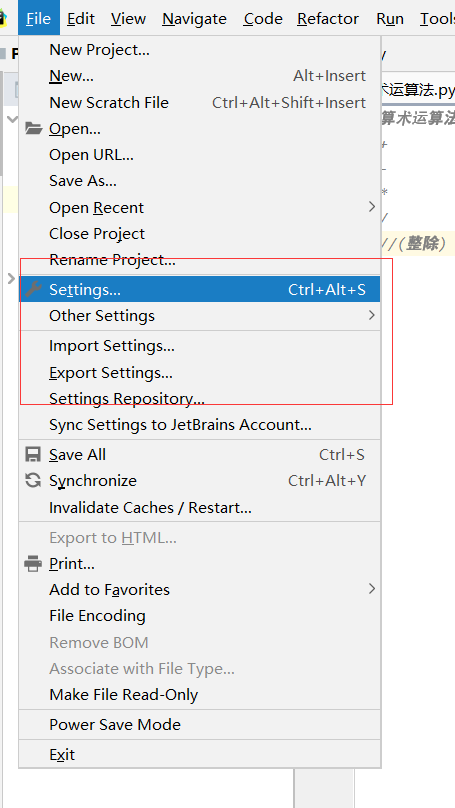455x808 pixels.
Task: Choose Invalidate Caches / Restart...
Action: point(200,508)
